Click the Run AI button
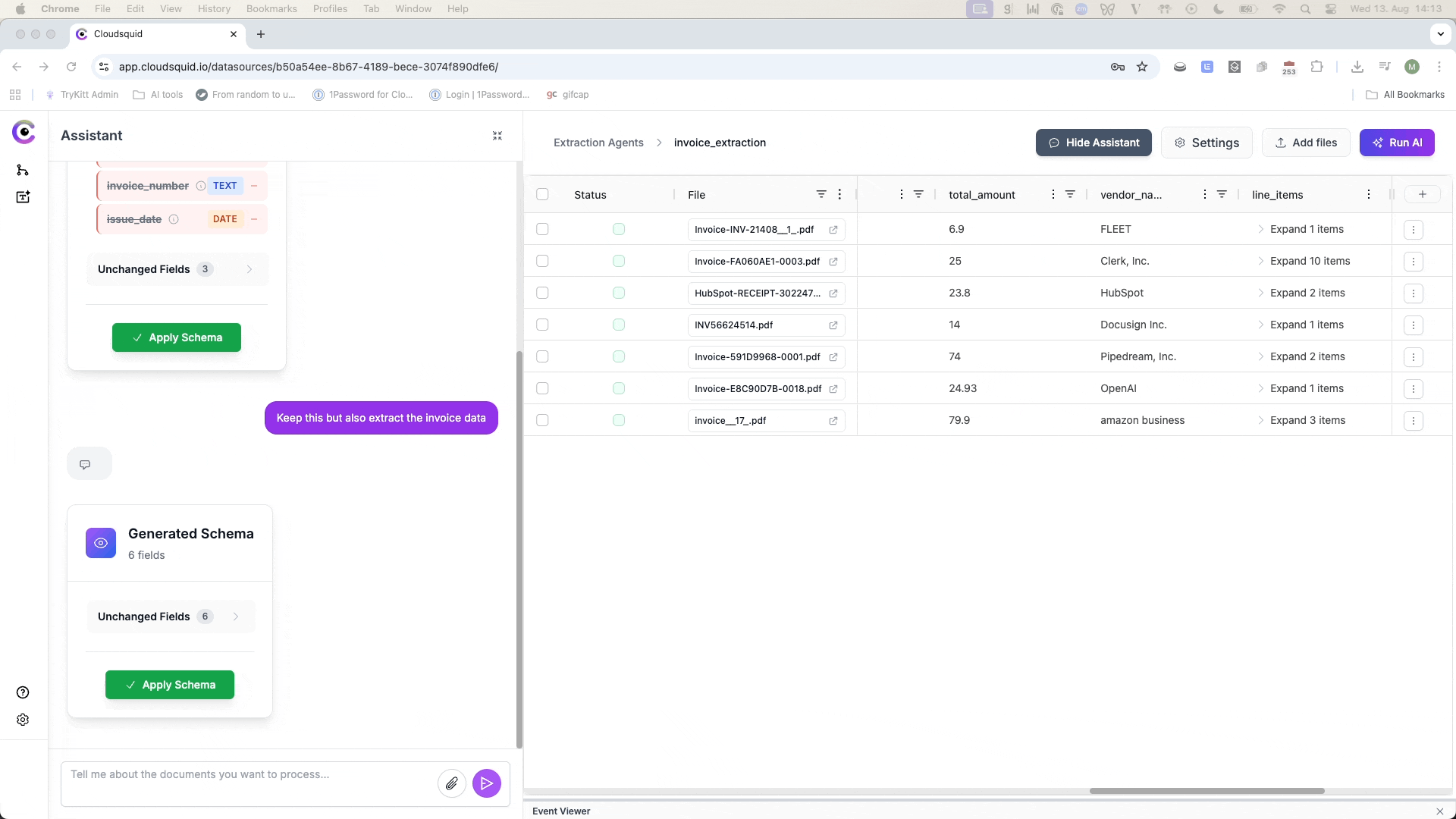1456x819 pixels. coord(1397,143)
